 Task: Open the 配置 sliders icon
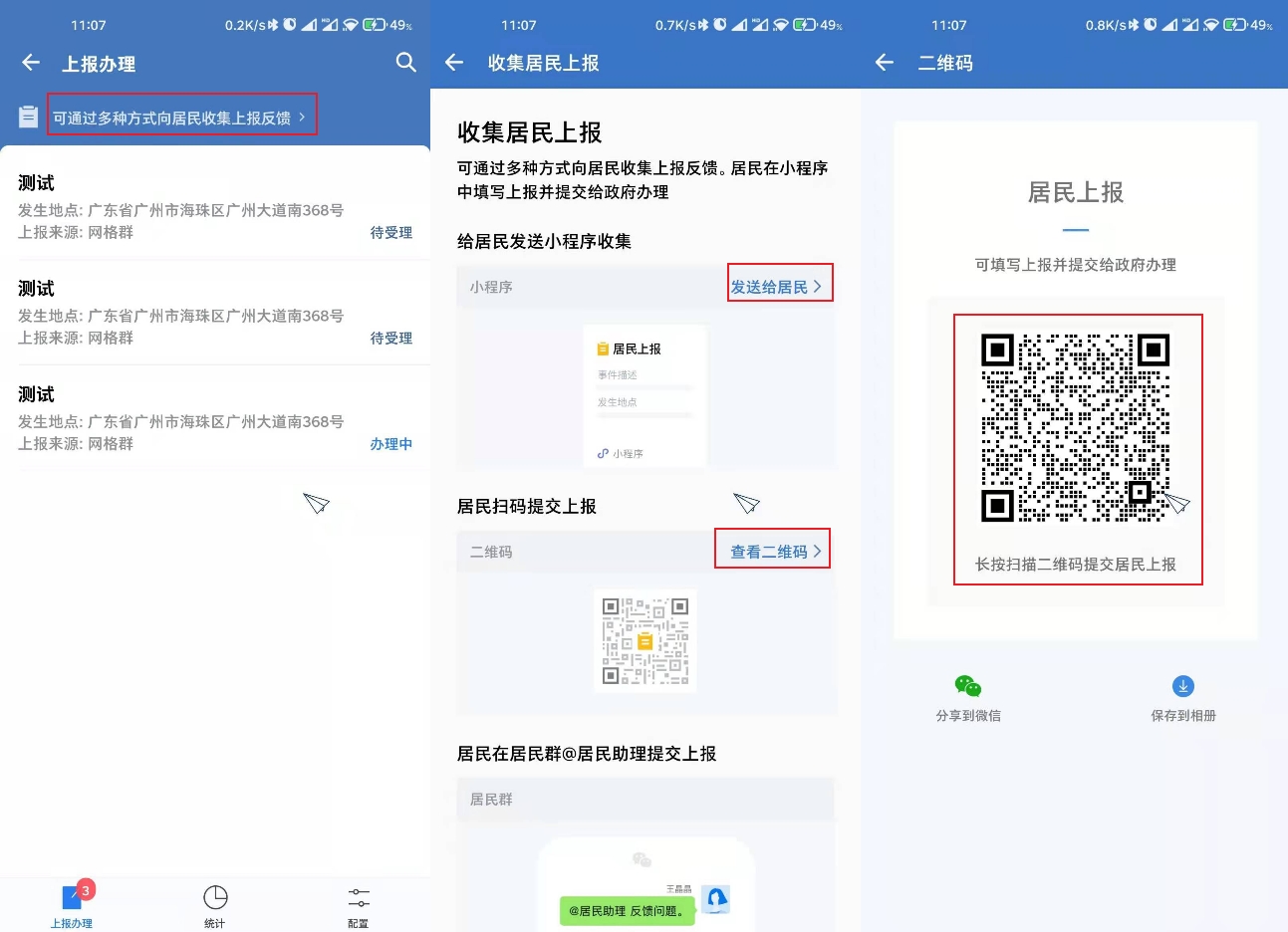[359, 898]
